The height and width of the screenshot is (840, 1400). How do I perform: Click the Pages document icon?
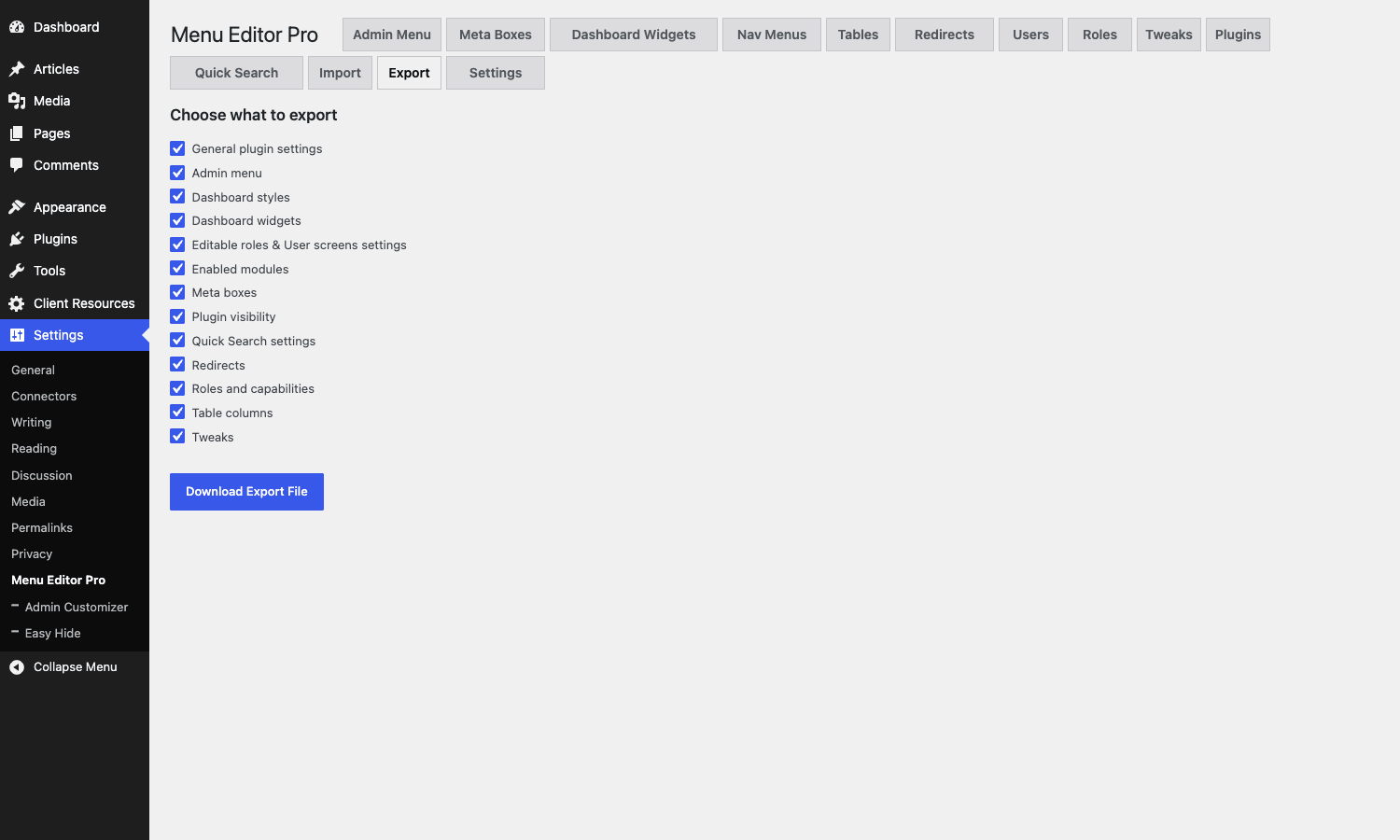pyautogui.click(x=17, y=133)
